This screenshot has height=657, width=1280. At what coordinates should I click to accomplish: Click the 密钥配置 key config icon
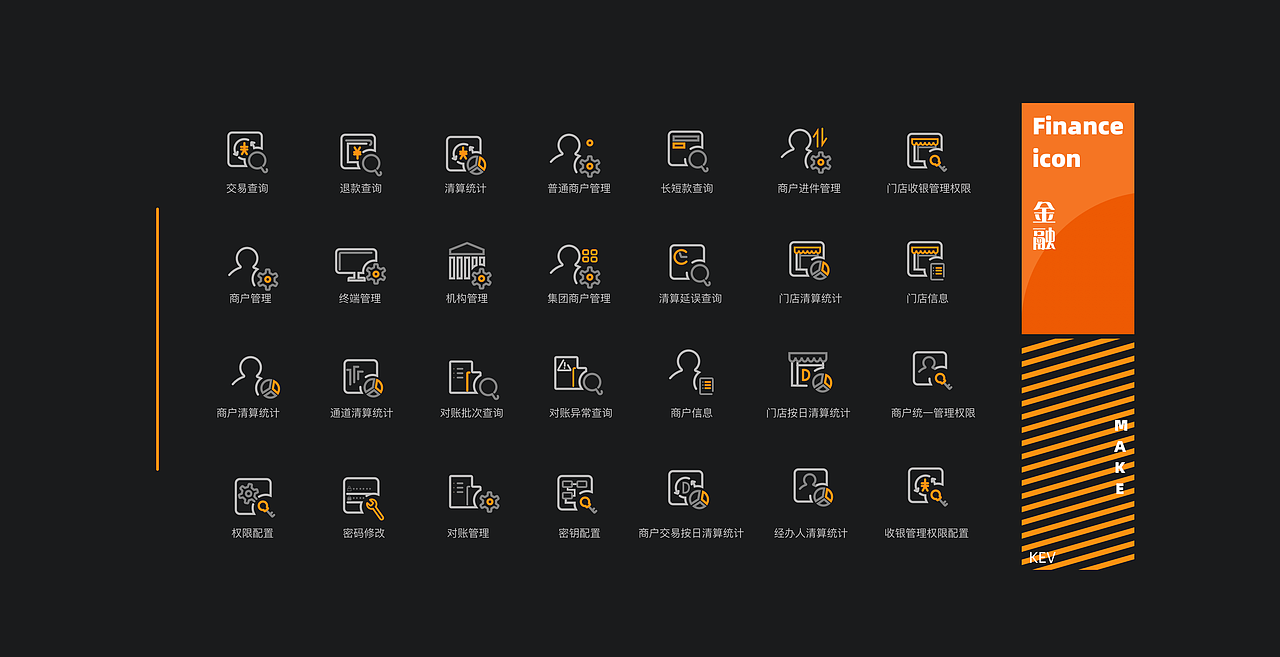pyautogui.click(x=577, y=494)
